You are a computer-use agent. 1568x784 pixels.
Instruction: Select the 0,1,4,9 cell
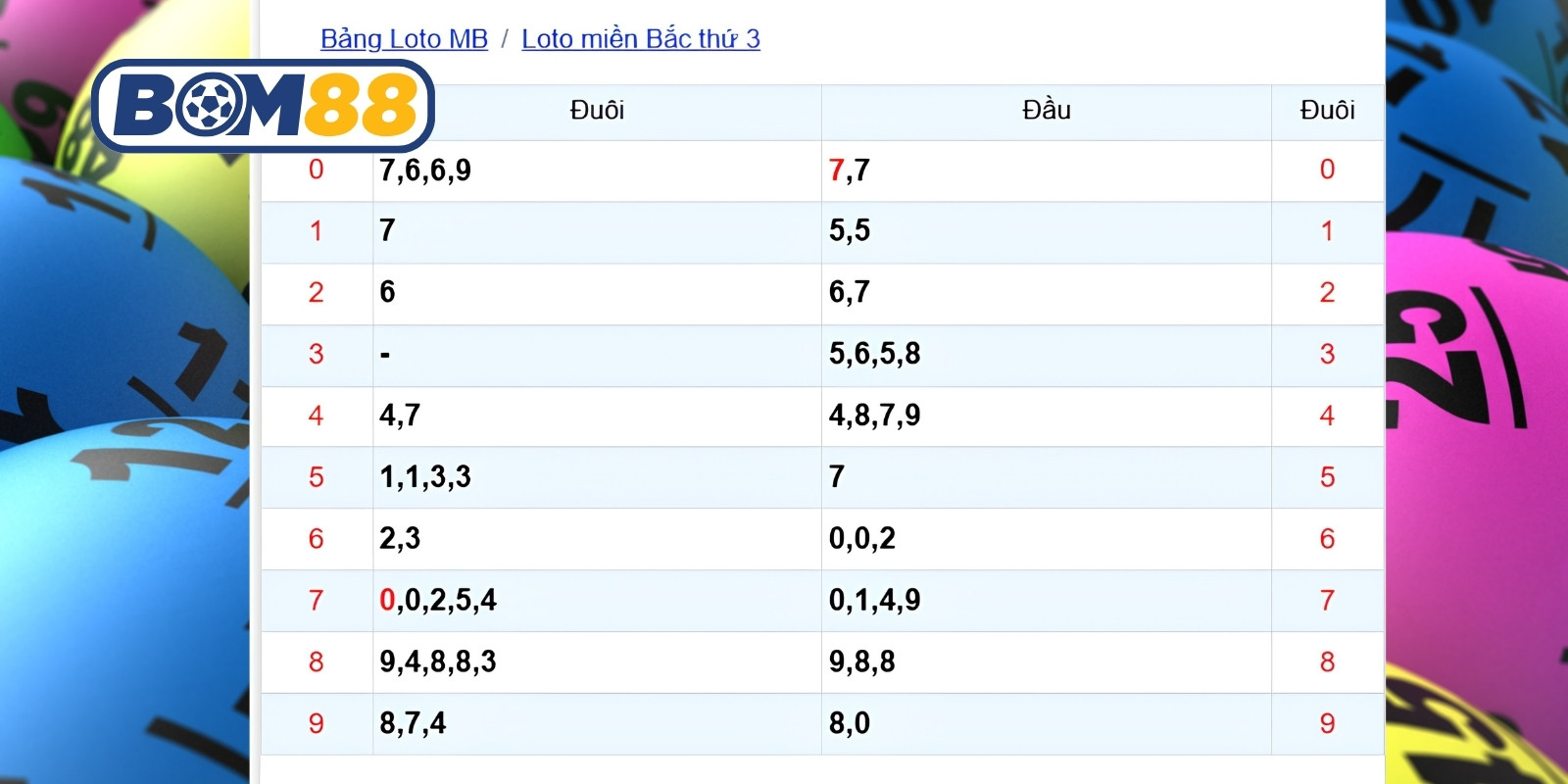[x=1047, y=601]
